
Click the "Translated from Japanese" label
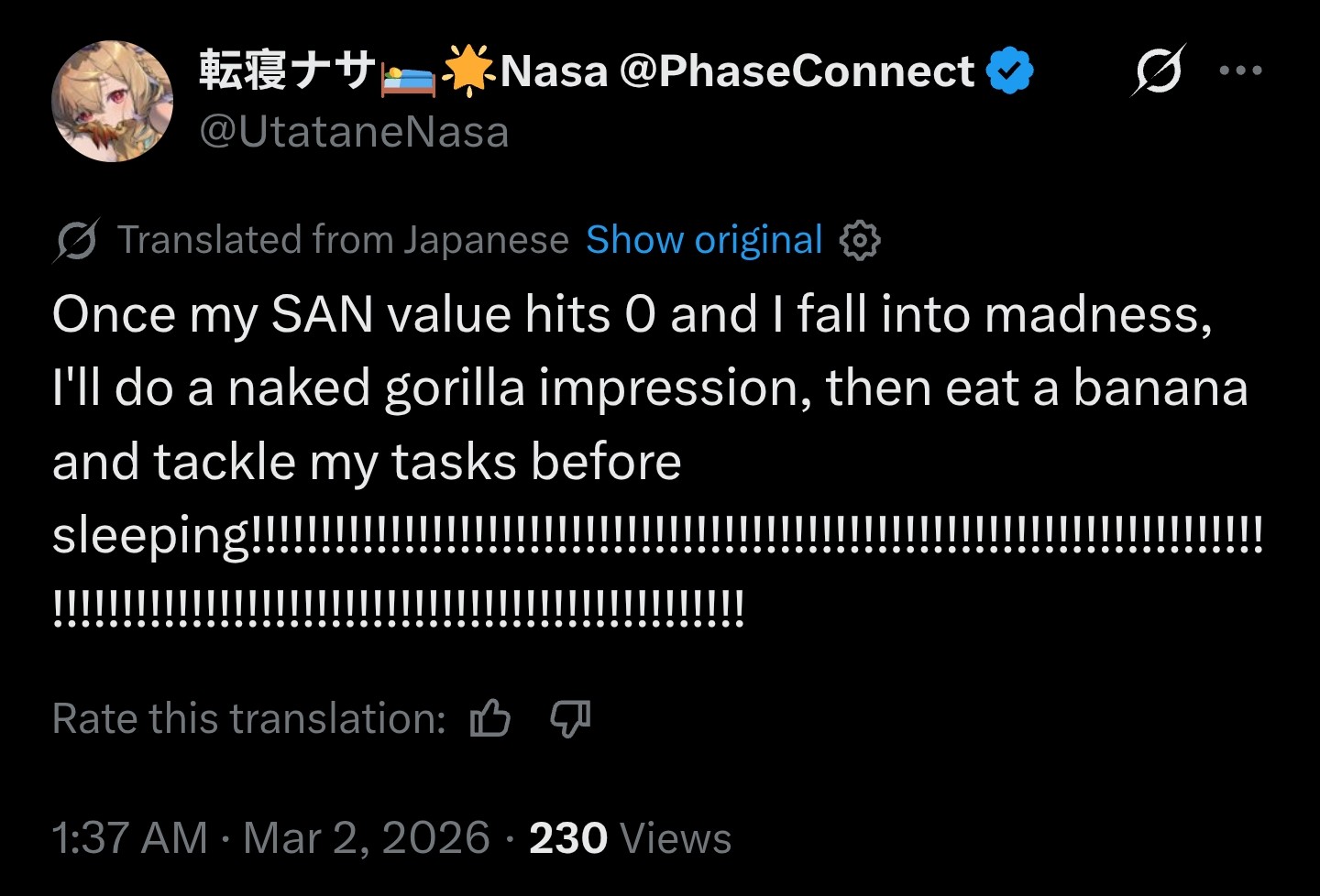(343, 240)
